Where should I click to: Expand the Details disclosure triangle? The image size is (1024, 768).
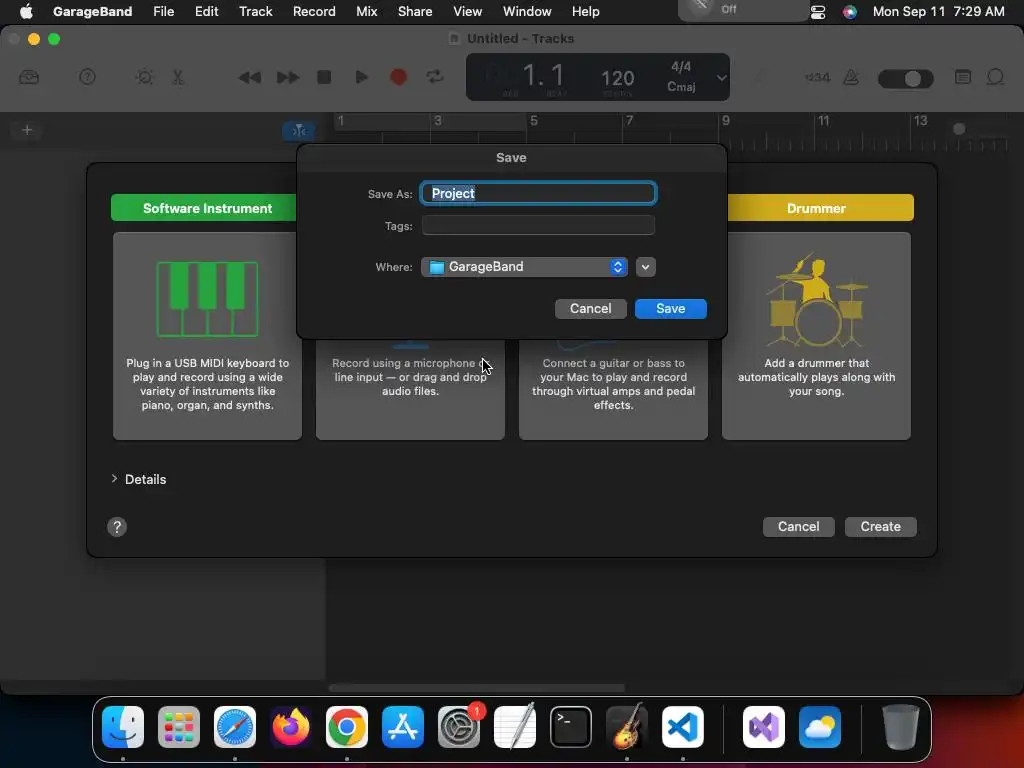114,479
